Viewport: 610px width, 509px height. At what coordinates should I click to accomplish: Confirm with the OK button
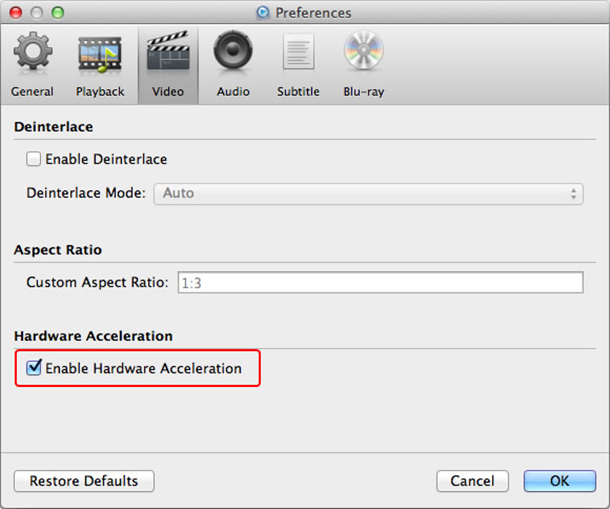(559, 481)
